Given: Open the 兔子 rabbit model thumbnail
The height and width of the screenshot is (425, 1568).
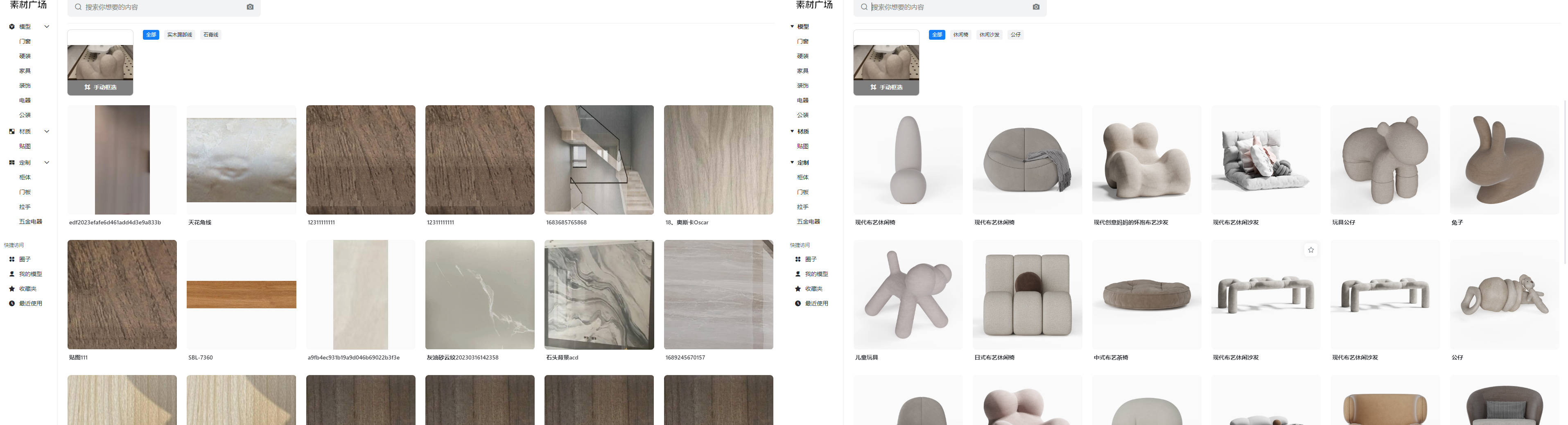Looking at the screenshot, I should coord(1504,160).
